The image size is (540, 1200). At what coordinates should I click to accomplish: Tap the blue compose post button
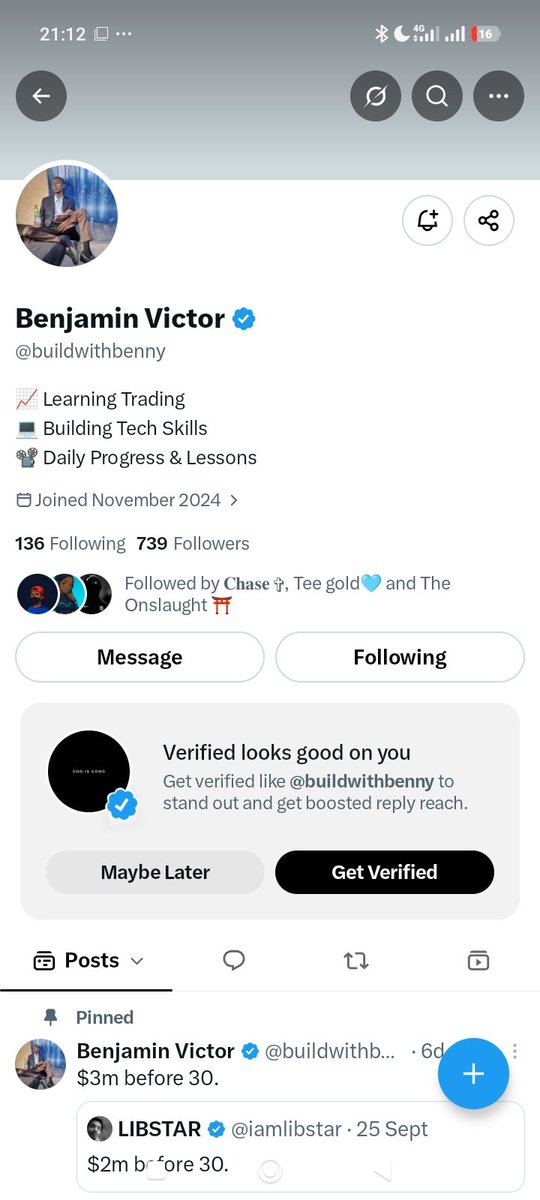pos(473,1074)
